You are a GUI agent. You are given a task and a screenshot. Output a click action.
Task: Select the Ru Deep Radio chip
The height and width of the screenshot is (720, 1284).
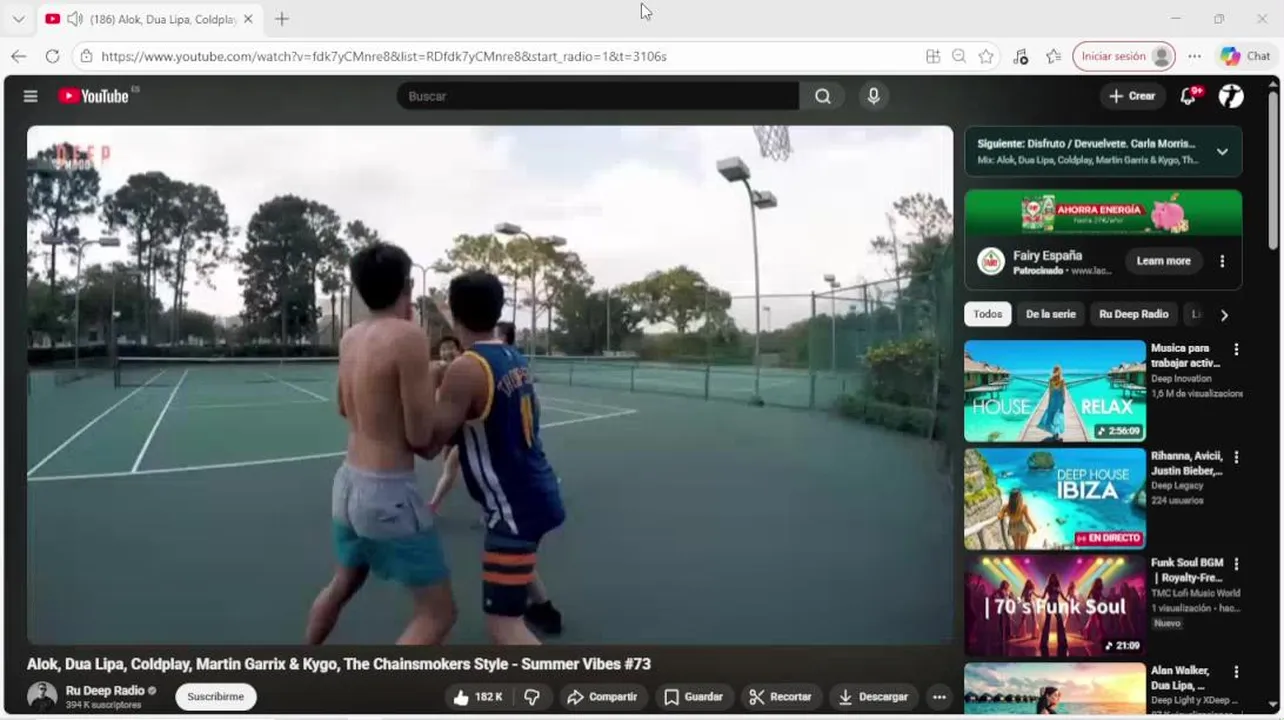pyautogui.click(x=1134, y=314)
